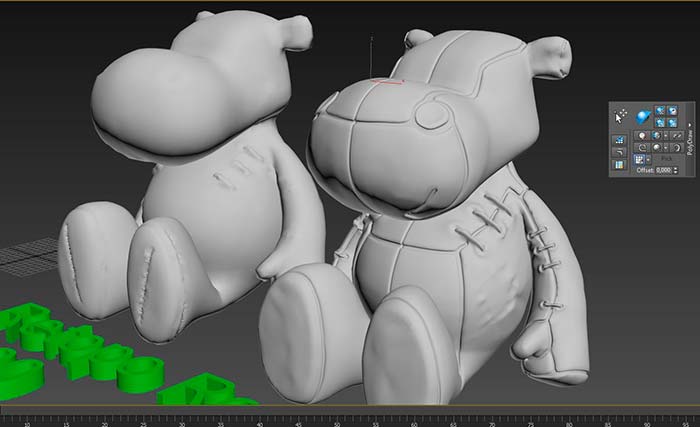Click the Offset spinner arrows

[x=675, y=170]
